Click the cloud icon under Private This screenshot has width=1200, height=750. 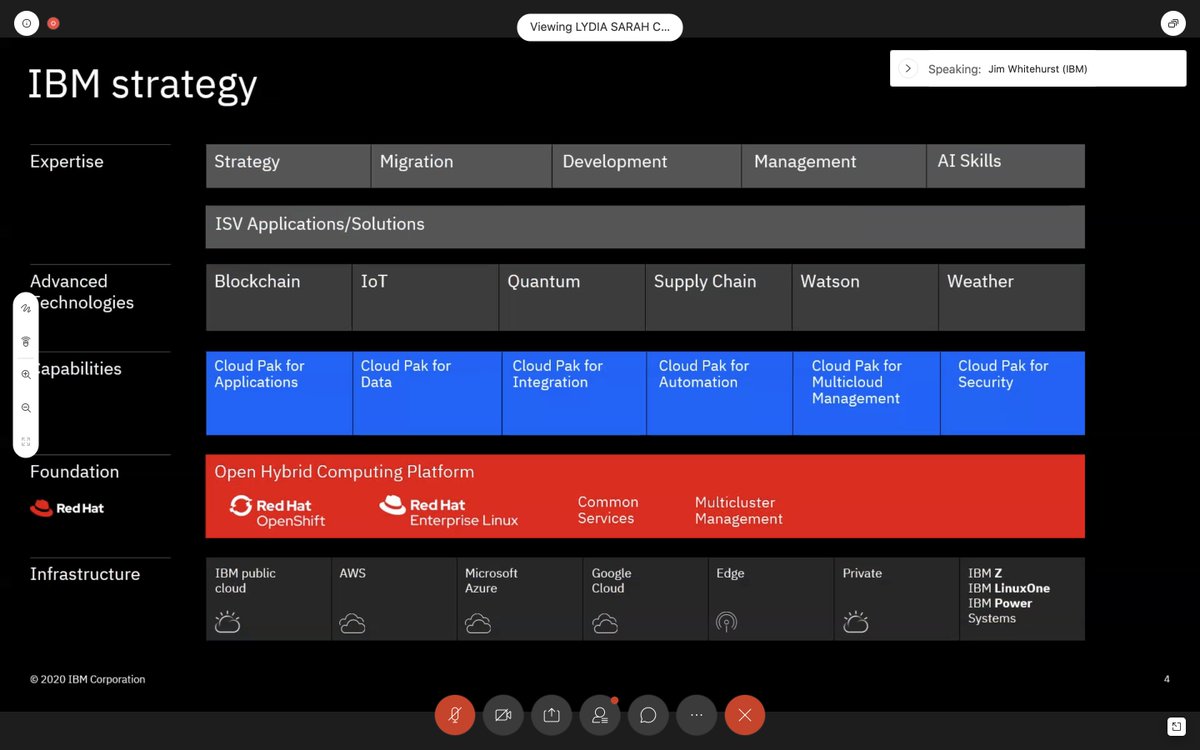click(855, 623)
